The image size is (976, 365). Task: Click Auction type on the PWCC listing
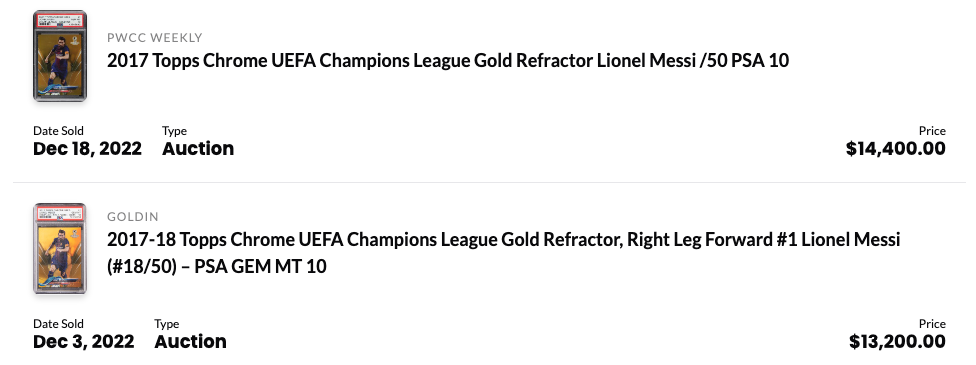point(198,149)
